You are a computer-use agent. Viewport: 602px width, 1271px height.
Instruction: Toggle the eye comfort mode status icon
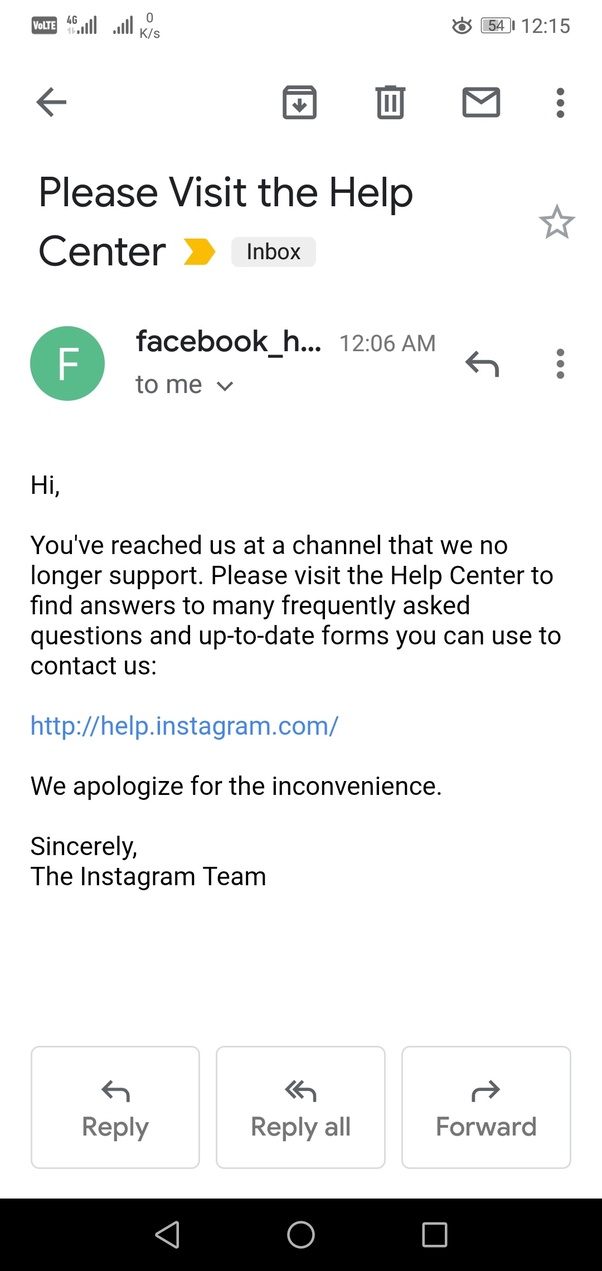click(x=461, y=25)
